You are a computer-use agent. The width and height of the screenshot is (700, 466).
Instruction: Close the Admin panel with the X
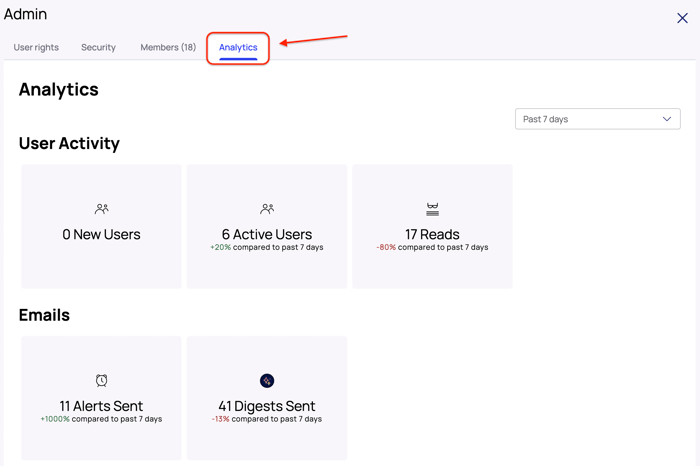[682, 18]
